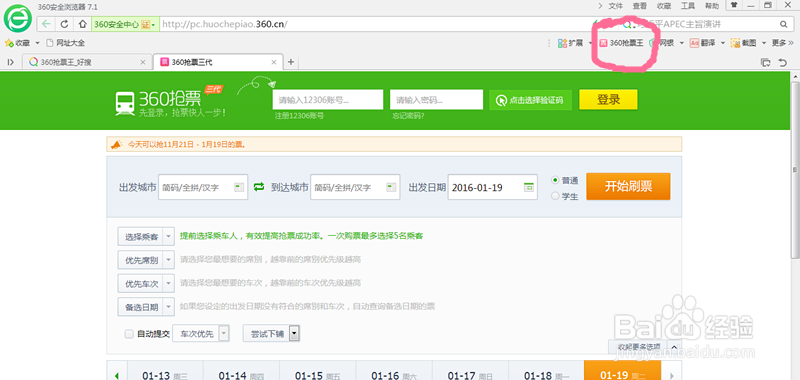Open the 帮助 menu
Screen dimensions: 800x380
(x=712, y=6)
